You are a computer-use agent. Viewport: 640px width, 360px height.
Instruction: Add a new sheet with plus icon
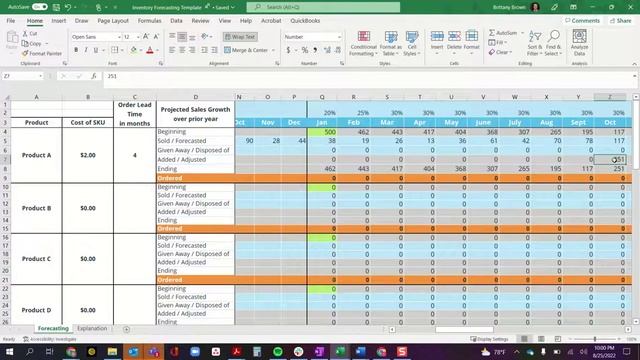click(x=127, y=329)
